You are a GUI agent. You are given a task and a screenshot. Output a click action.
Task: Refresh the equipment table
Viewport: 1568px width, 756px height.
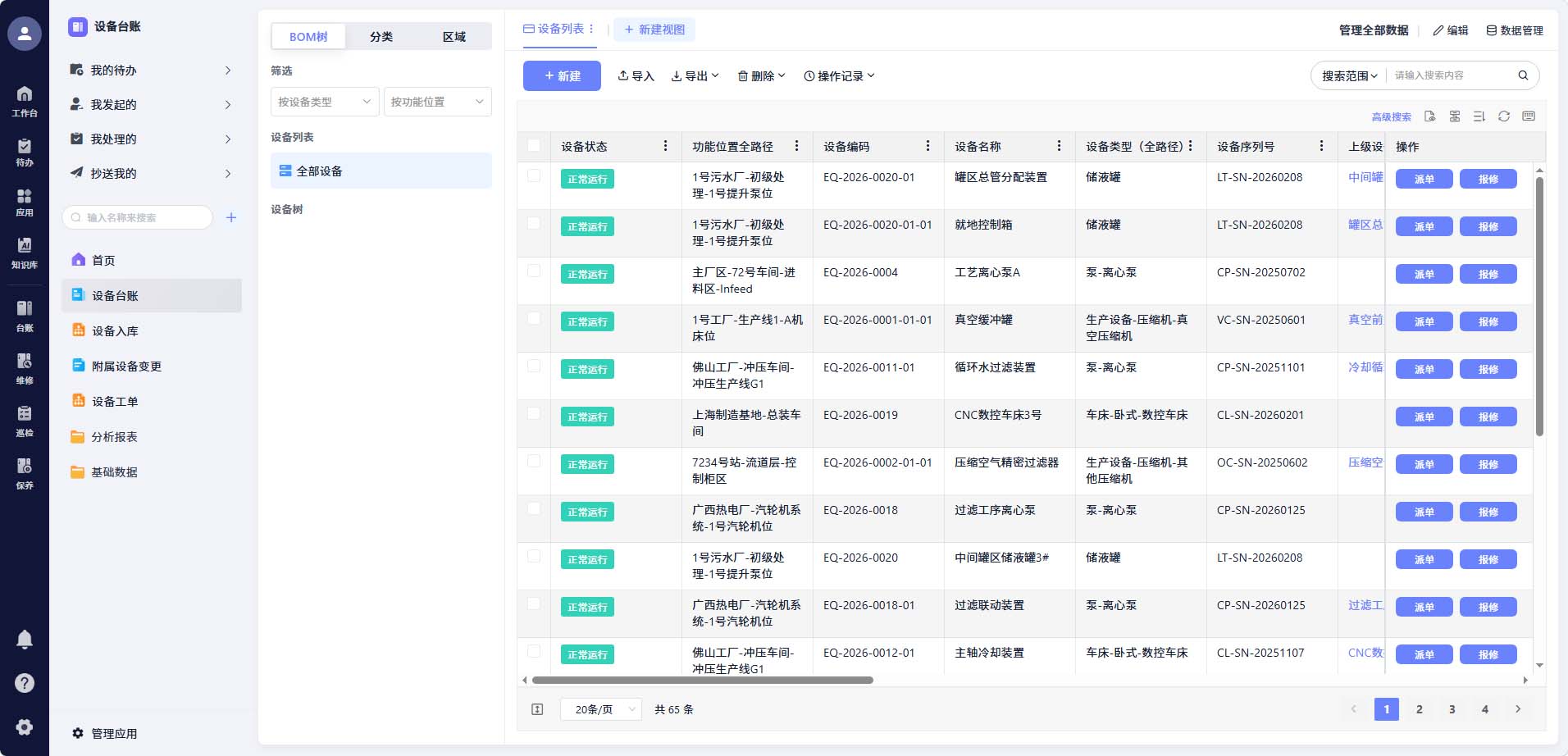point(1504,116)
